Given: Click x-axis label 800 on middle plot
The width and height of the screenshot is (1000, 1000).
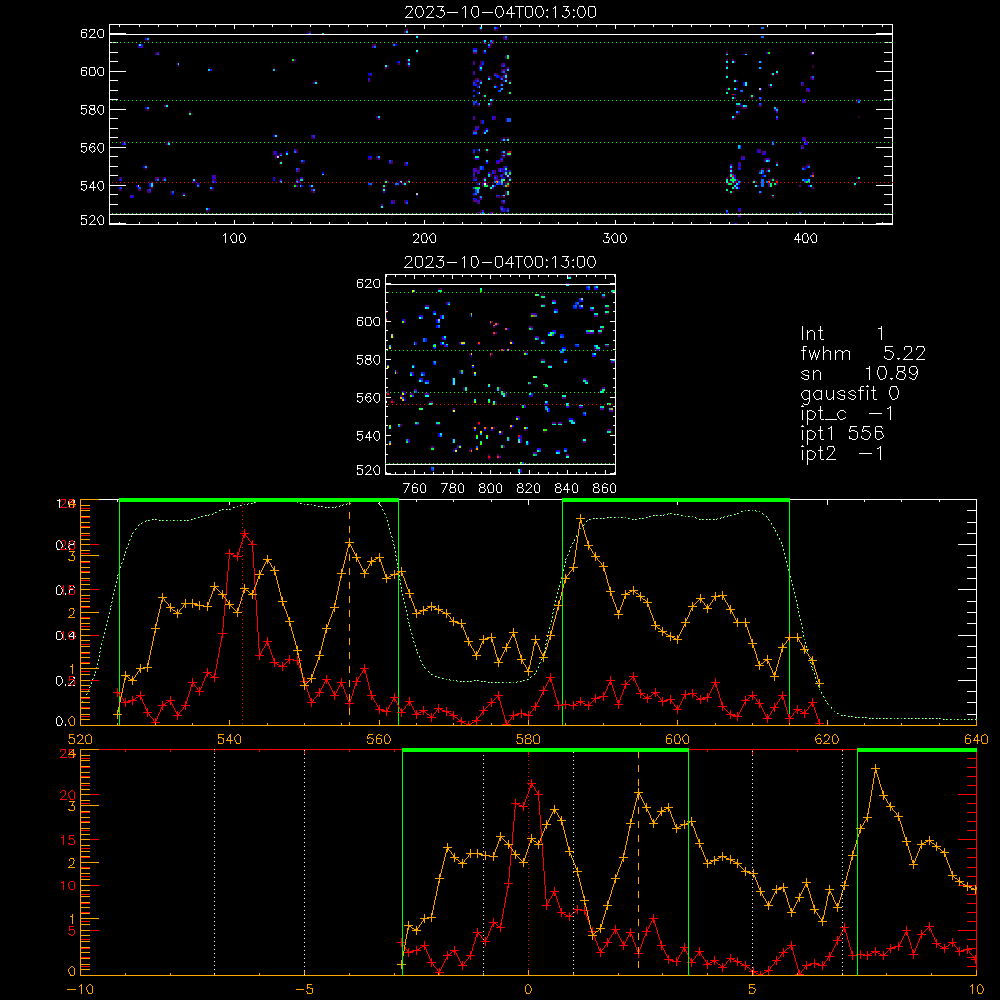Looking at the screenshot, I should coord(490,489).
